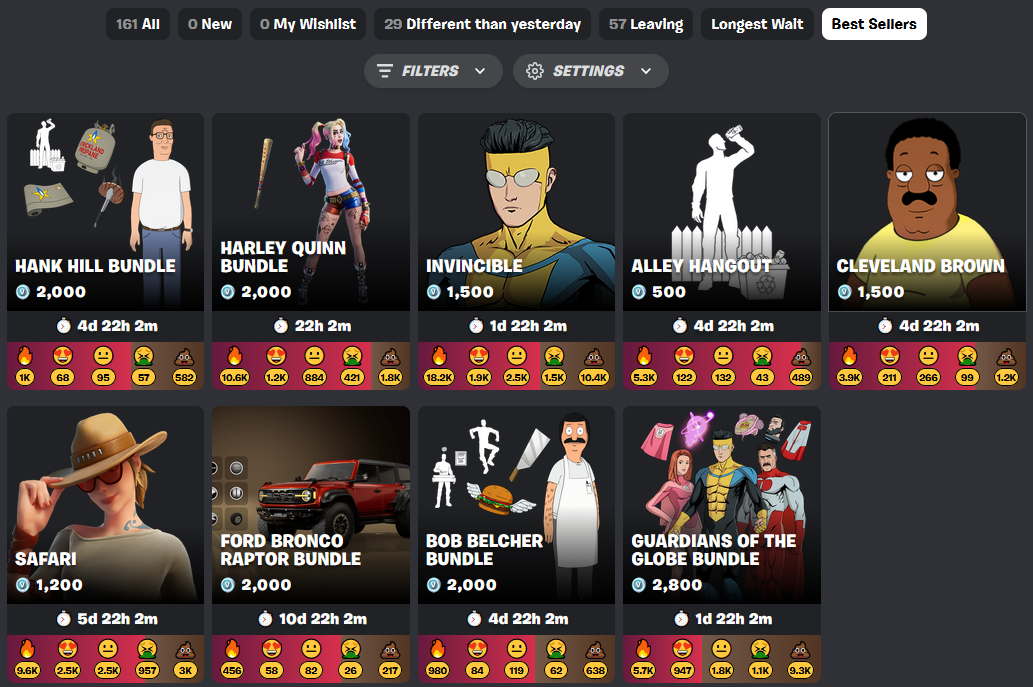
Task: Select the Best Sellers tab
Action: point(874,24)
